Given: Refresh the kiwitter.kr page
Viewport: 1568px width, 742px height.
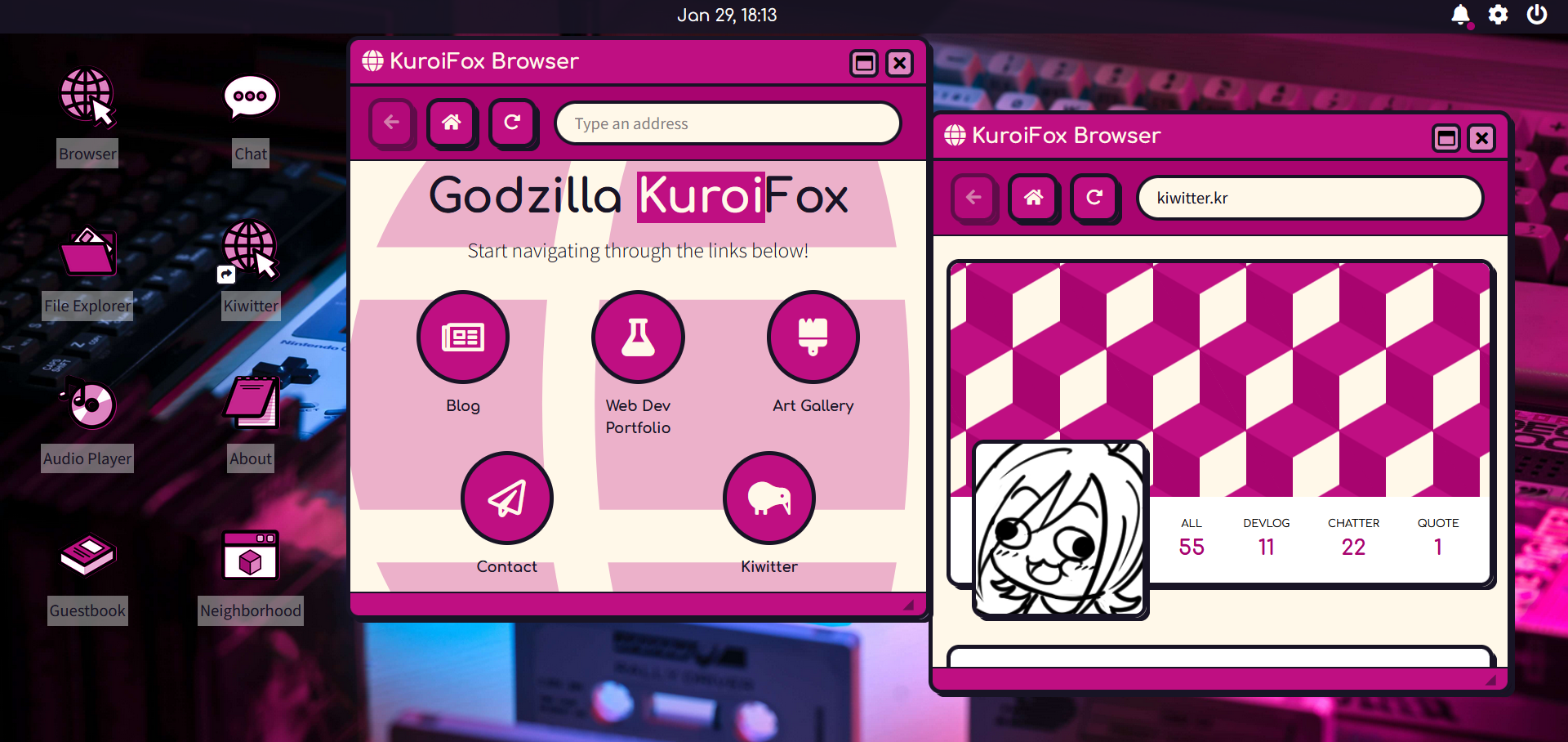Looking at the screenshot, I should pos(1095,198).
